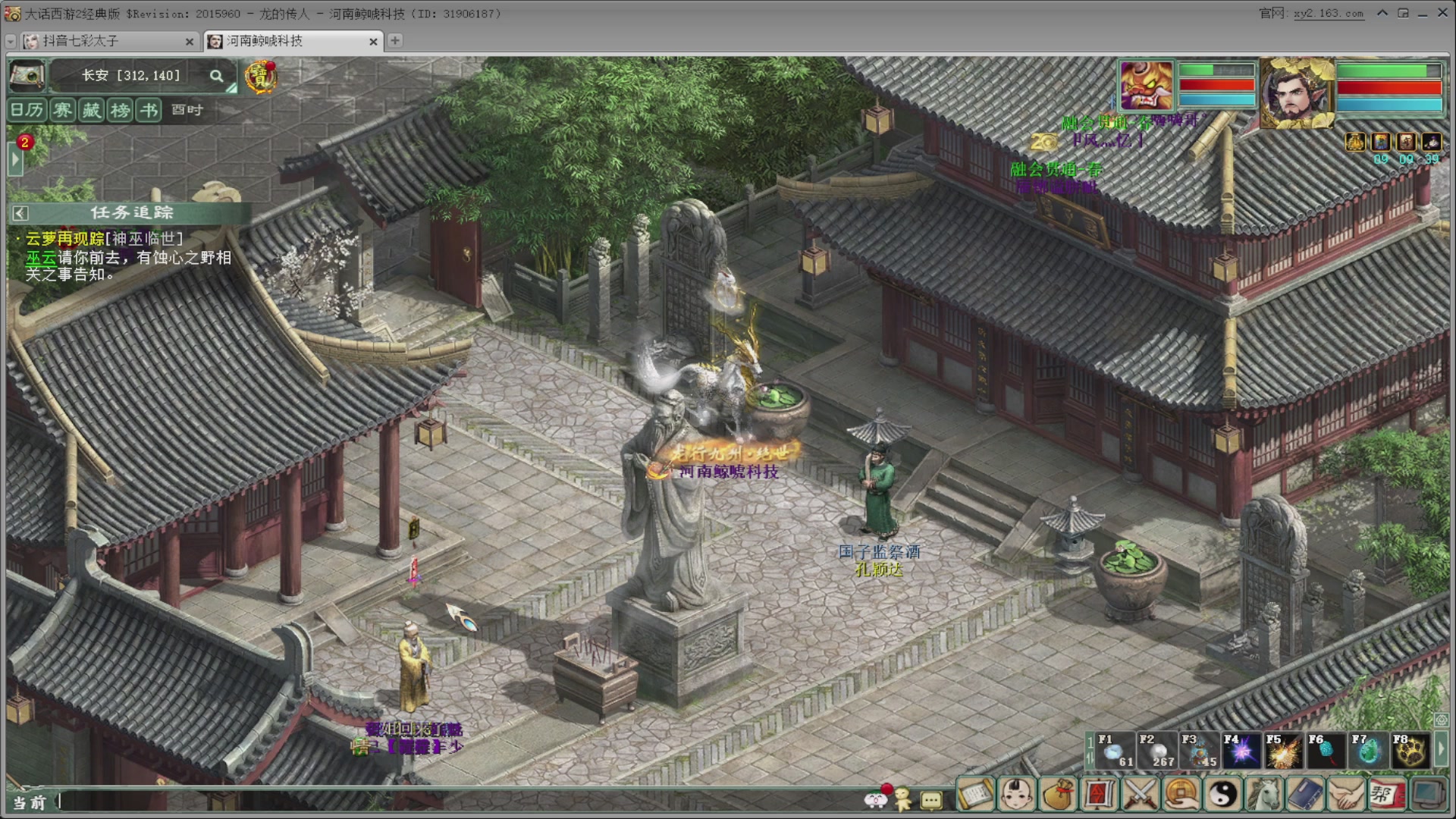Open the 日历 calendar button
1456x819 pixels.
tap(27, 111)
